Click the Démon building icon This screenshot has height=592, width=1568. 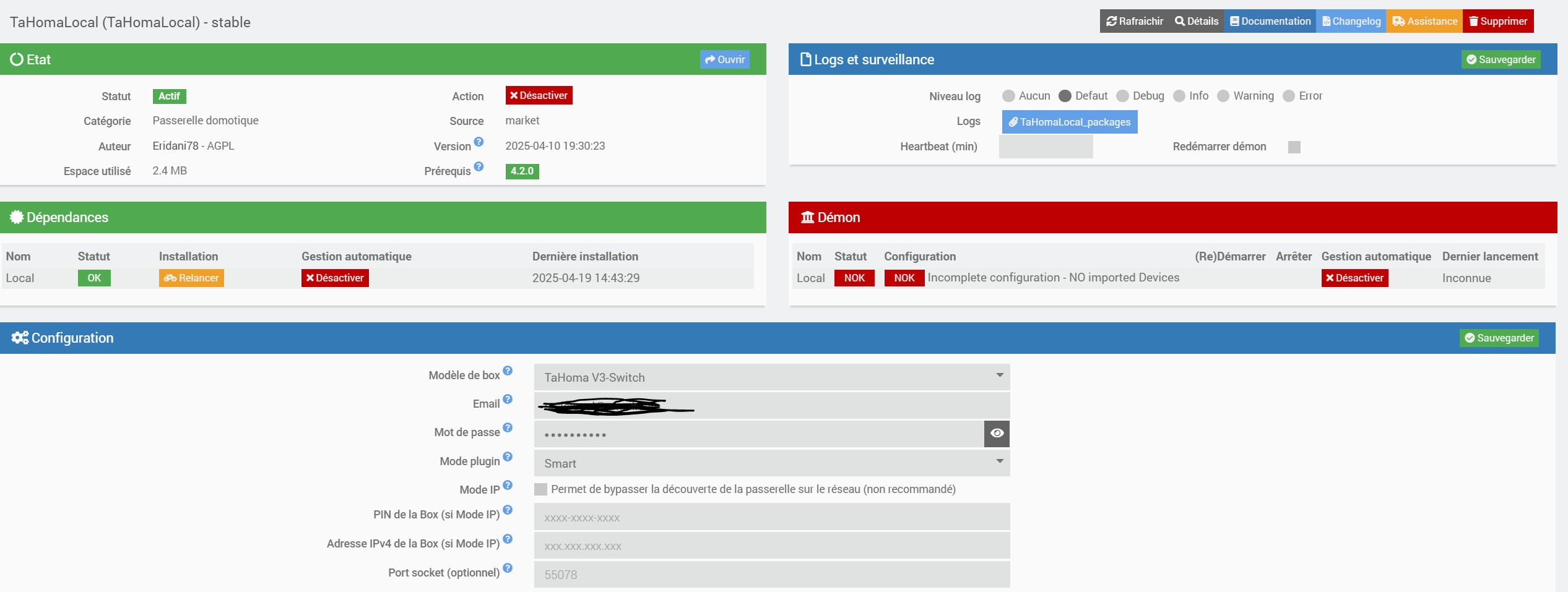click(808, 217)
